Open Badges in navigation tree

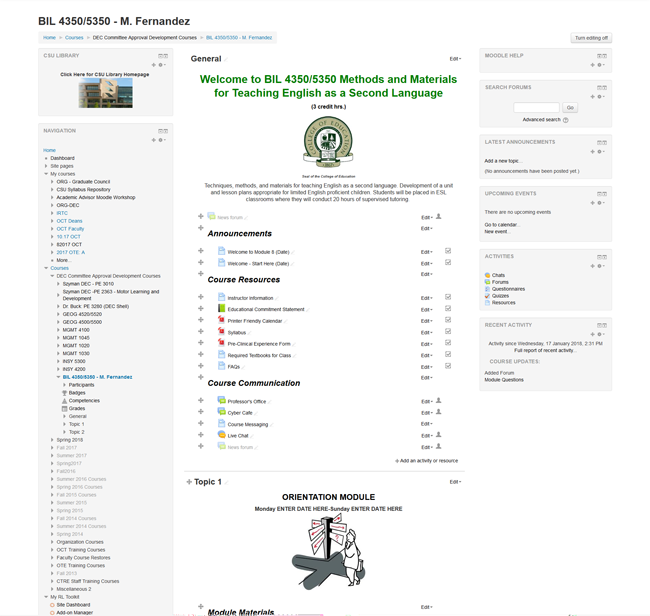(77, 393)
